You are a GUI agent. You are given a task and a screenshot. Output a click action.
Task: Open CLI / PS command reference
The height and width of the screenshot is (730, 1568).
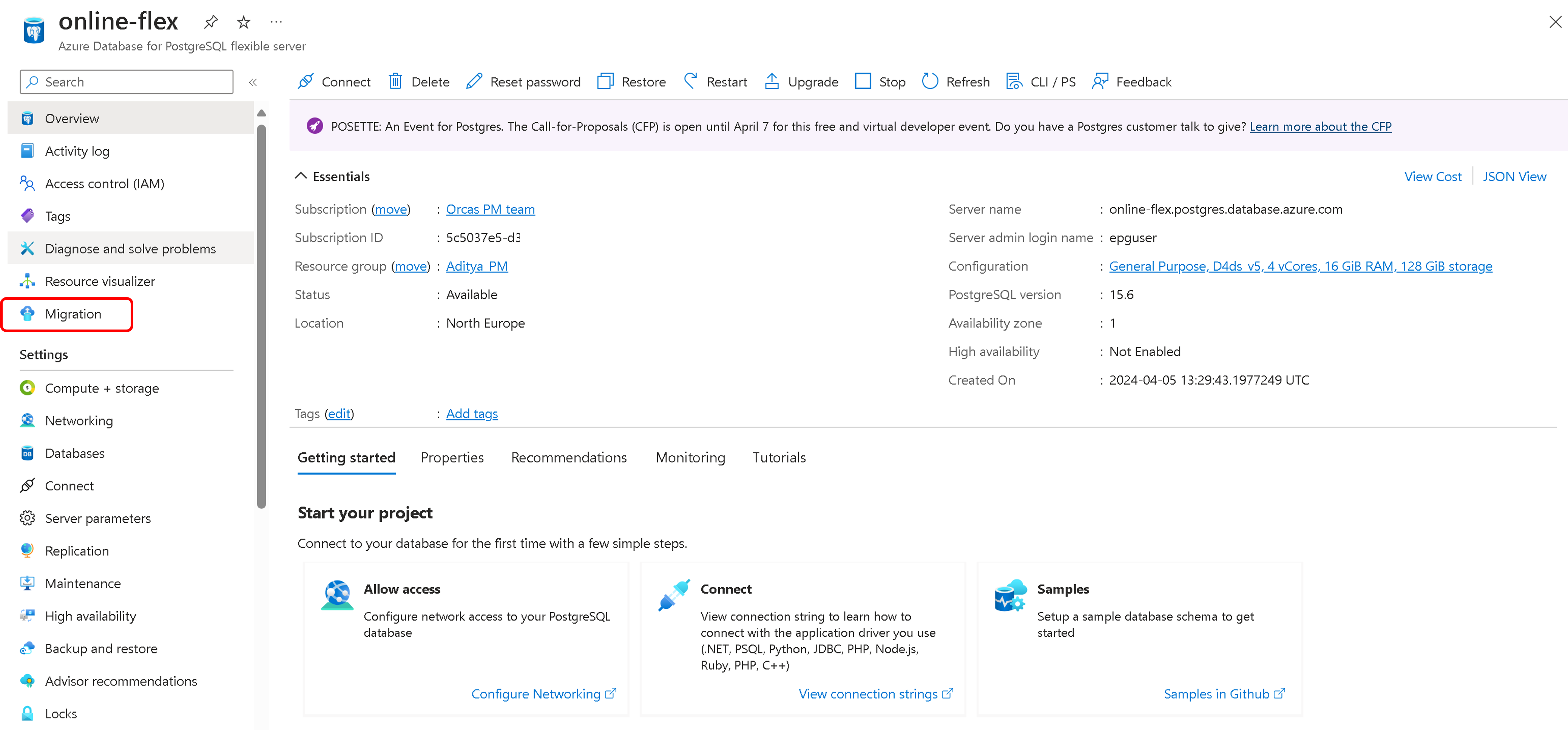[x=1041, y=82]
